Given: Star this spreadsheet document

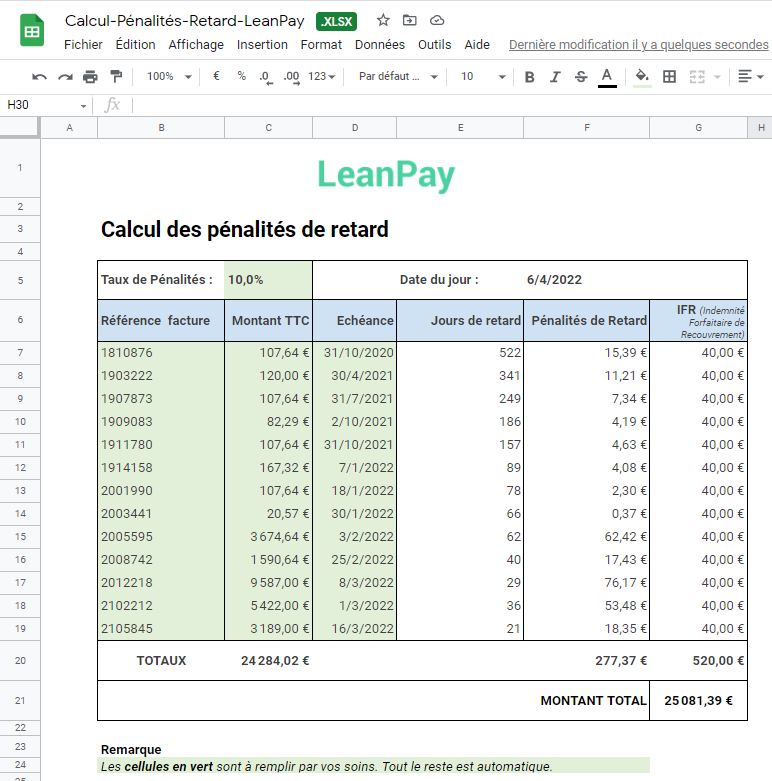Looking at the screenshot, I should [383, 20].
